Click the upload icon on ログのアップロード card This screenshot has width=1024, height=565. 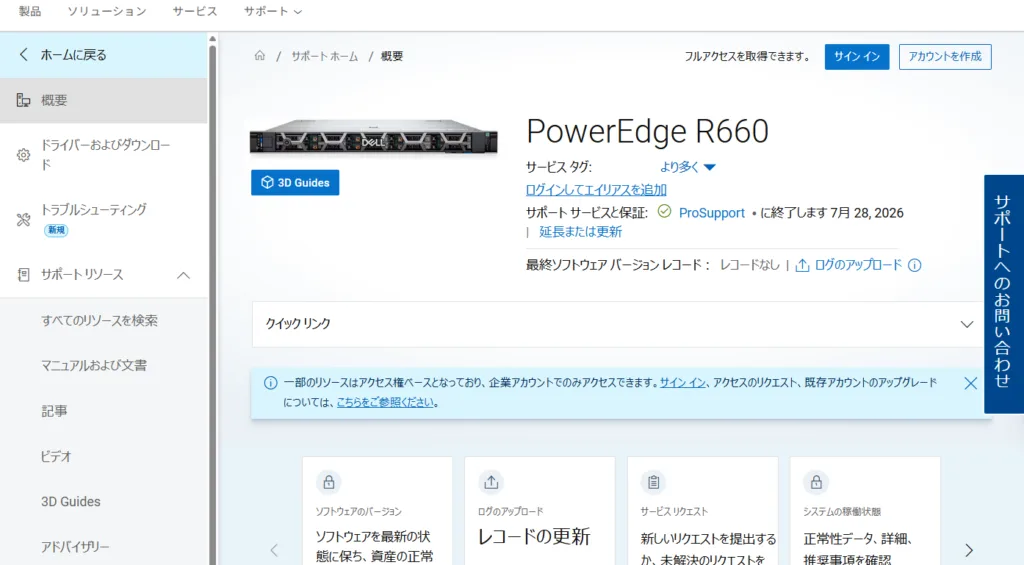pyautogui.click(x=491, y=482)
